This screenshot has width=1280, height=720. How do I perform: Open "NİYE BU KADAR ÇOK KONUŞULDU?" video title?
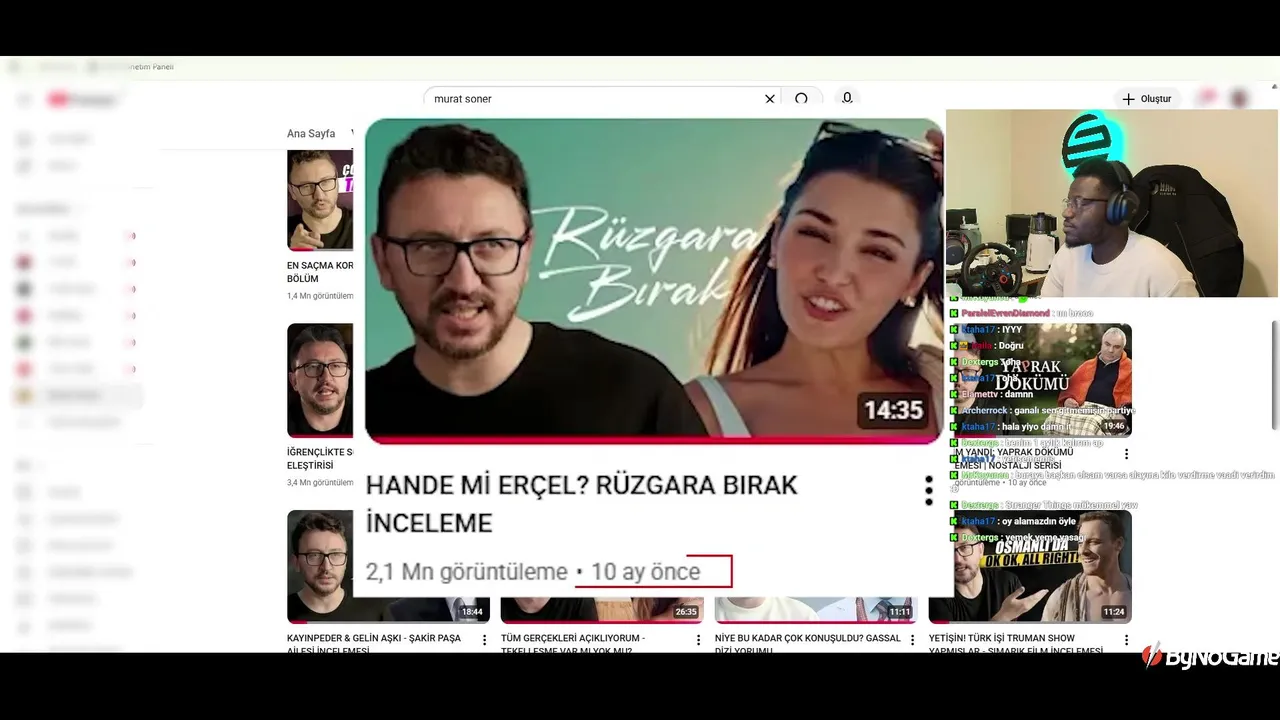click(808, 644)
